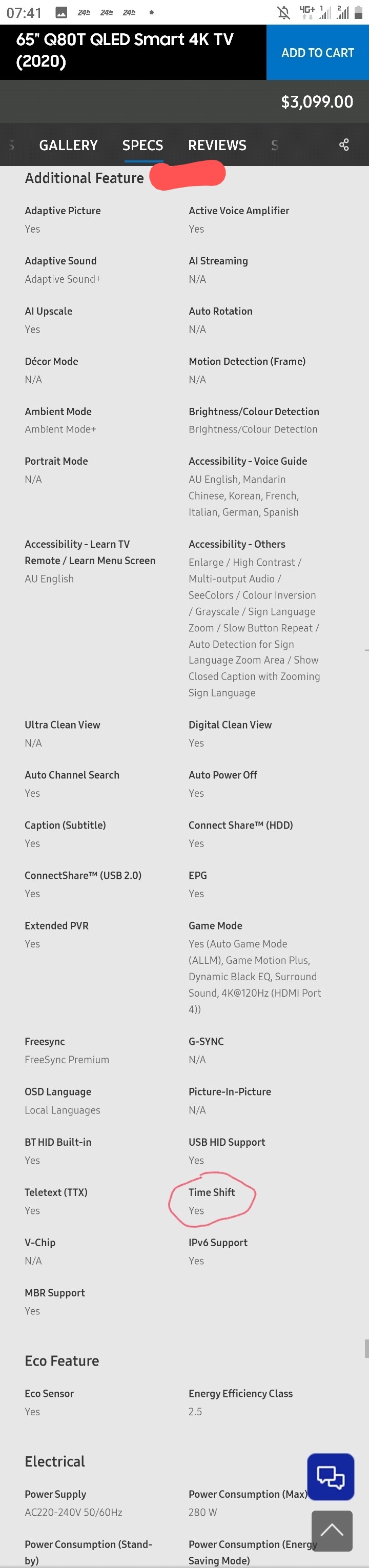Viewport: 369px width, 1568px height.
Task: Tap the Electrical section heading
Action: pos(55,1461)
